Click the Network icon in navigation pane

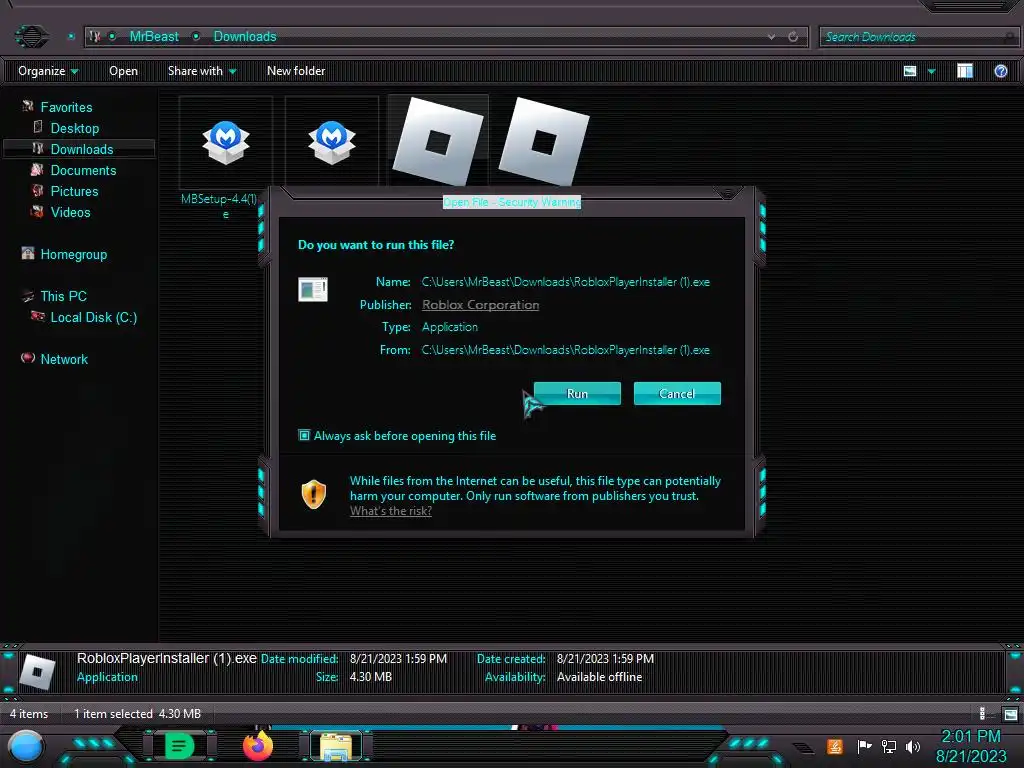[27, 357]
